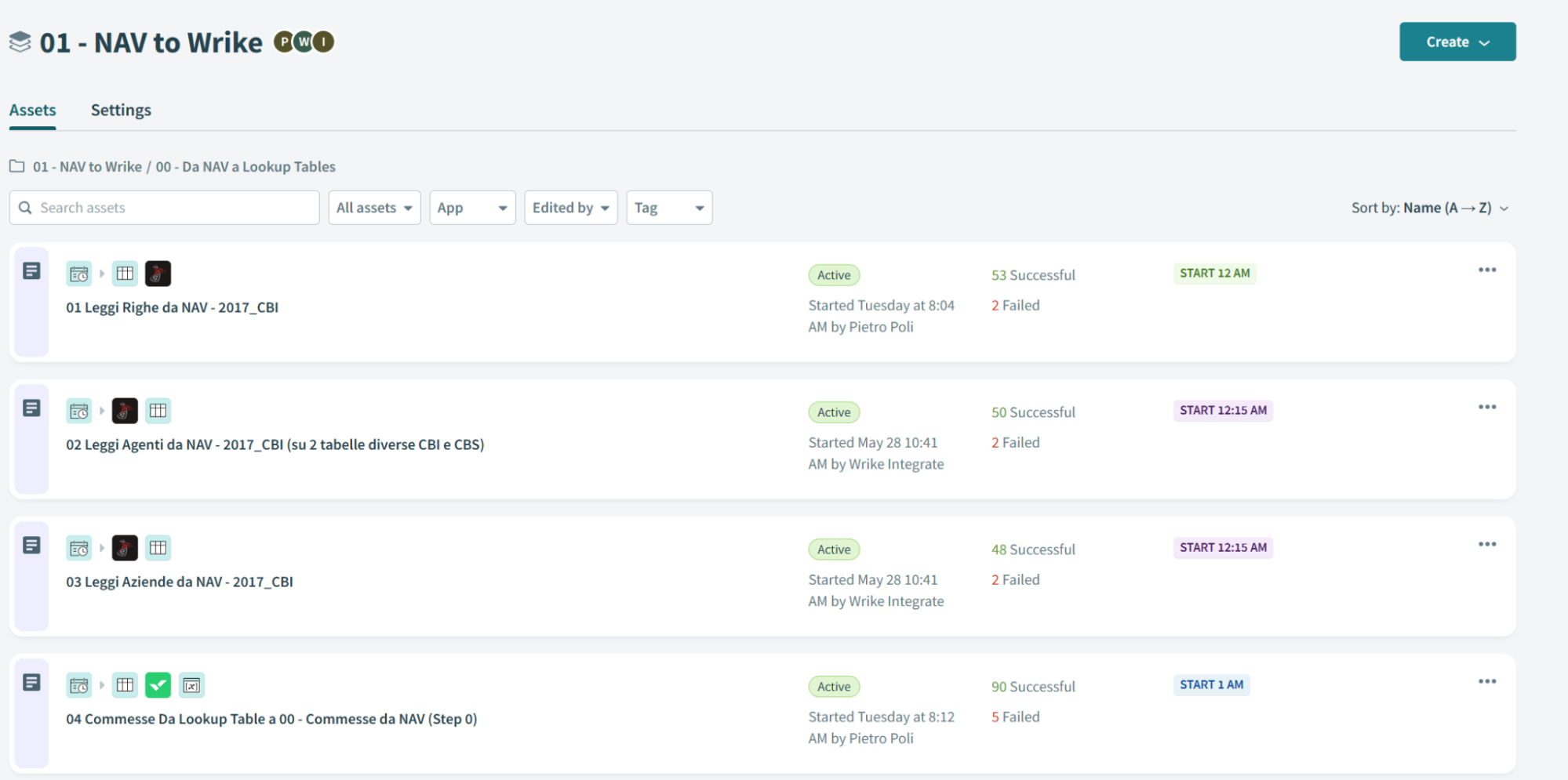Click Started Tuesday at 8:12 AM text
Viewport: 1568px width, 780px height.
coord(881,727)
